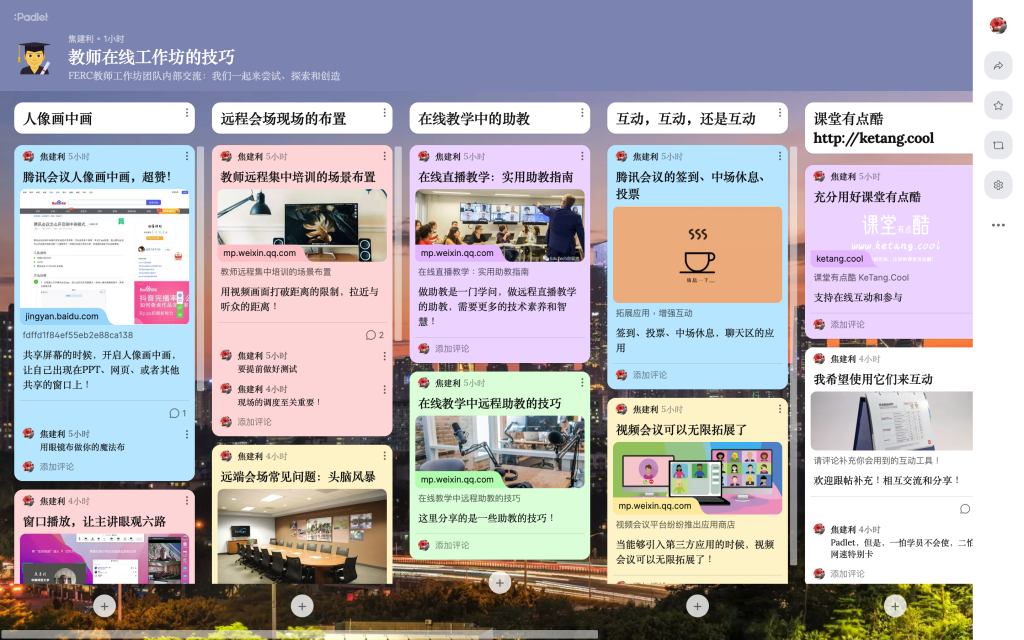Open post menu on 腾讯会议的签到 card

coord(780,156)
